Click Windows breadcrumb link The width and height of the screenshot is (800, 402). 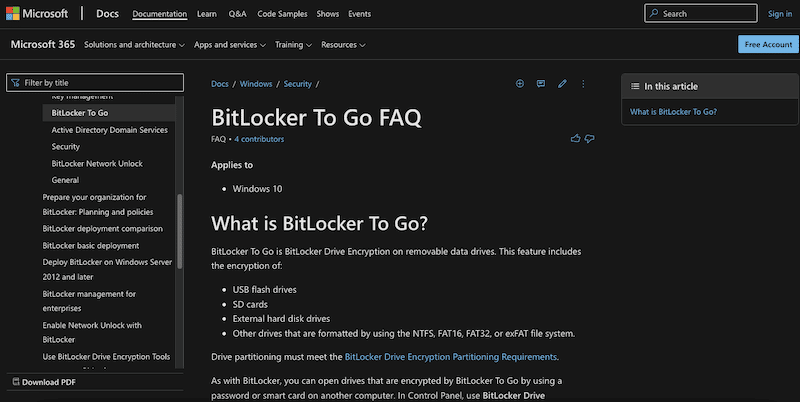(256, 84)
